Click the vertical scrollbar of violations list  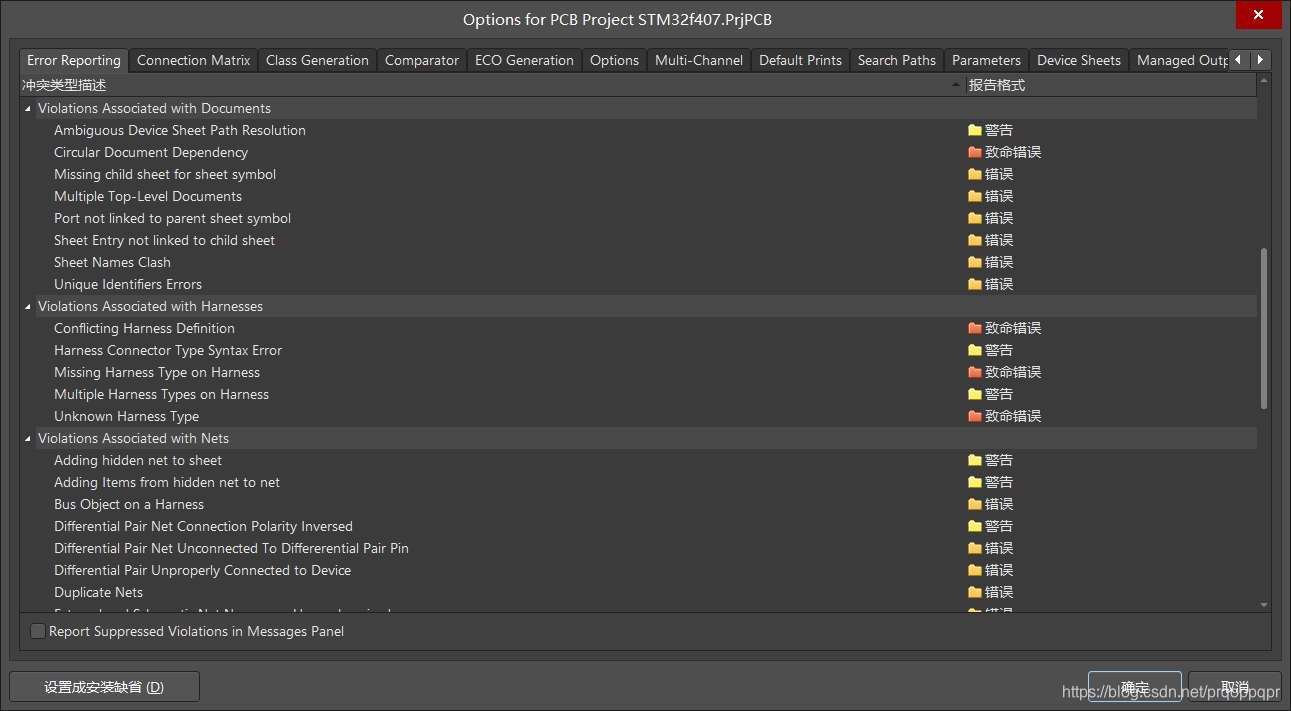(1264, 328)
